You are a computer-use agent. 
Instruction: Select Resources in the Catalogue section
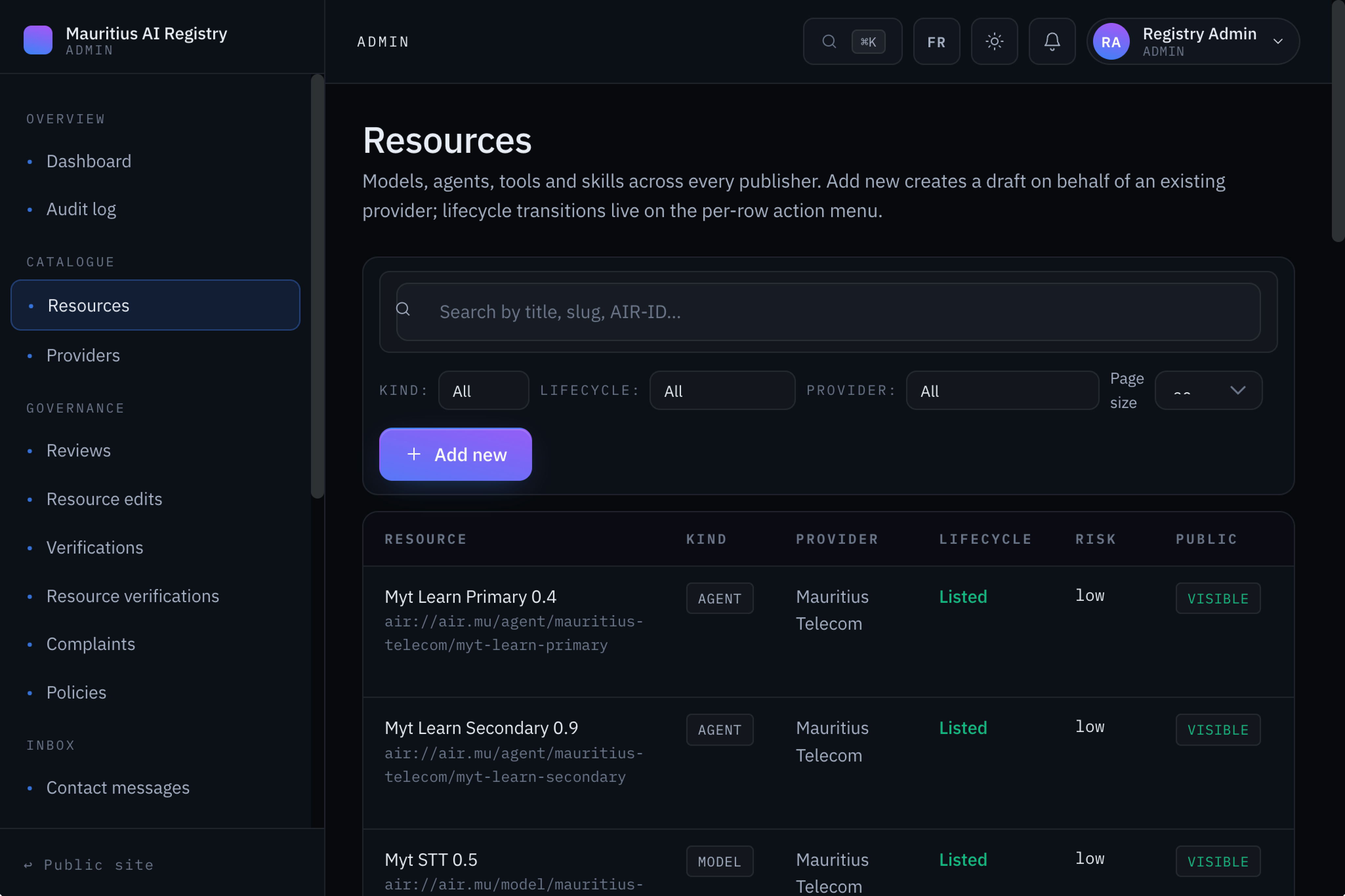[x=155, y=305]
